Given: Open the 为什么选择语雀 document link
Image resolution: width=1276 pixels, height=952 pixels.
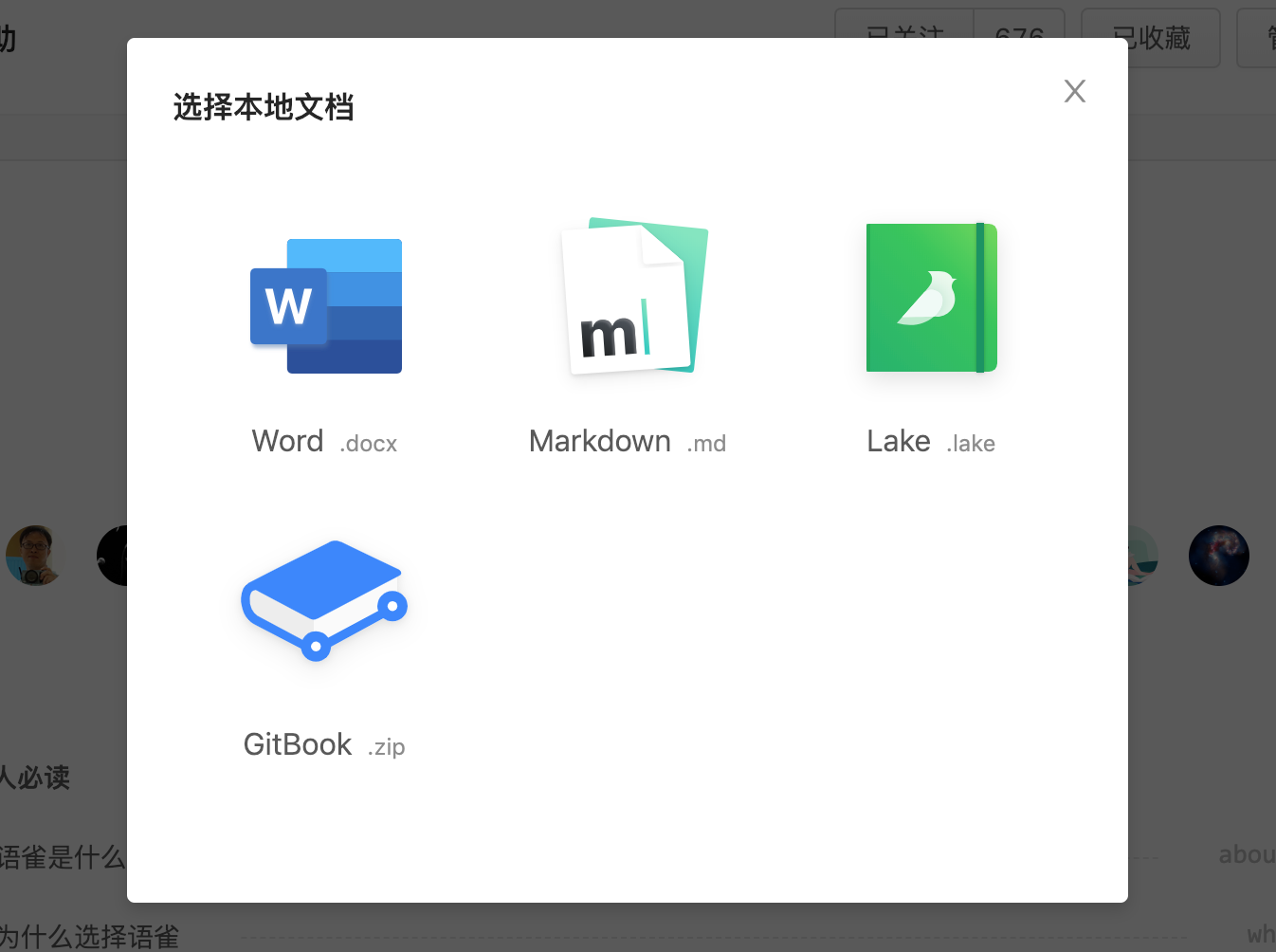Looking at the screenshot, I should pyautogui.click(x=89, y=937).
